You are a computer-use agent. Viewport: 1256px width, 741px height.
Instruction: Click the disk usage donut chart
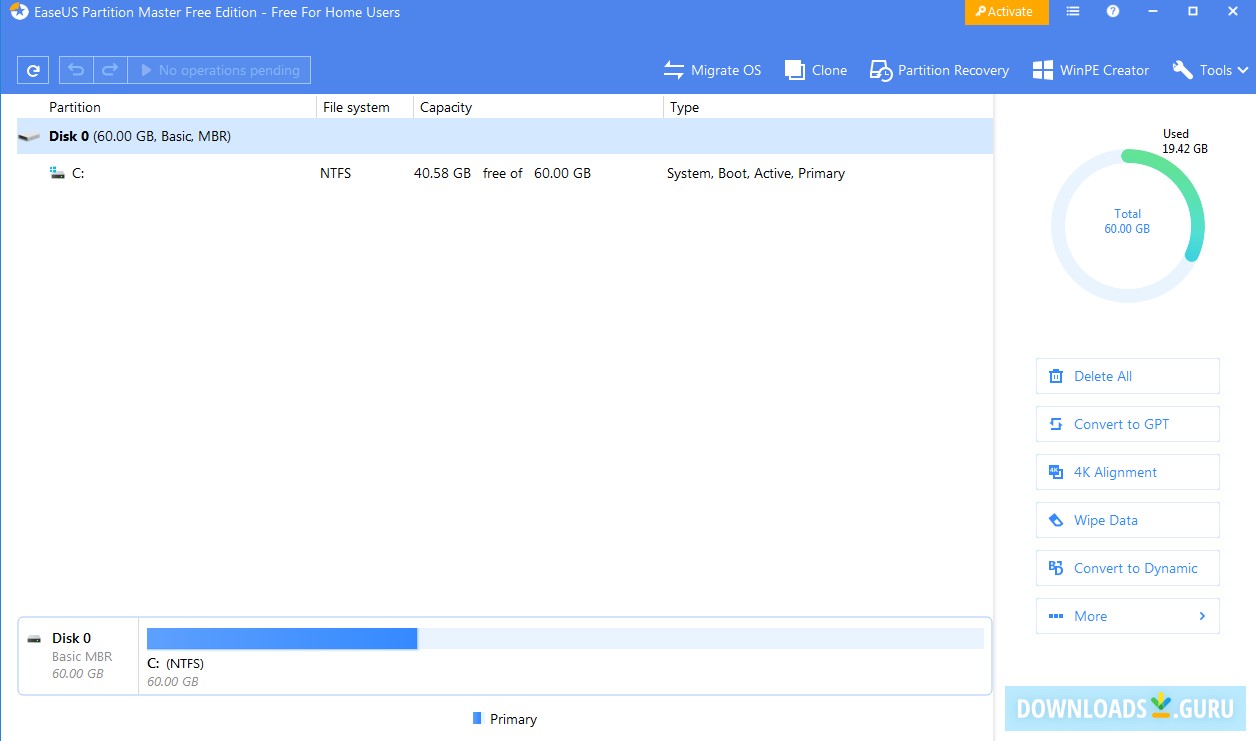(1127, 225)
